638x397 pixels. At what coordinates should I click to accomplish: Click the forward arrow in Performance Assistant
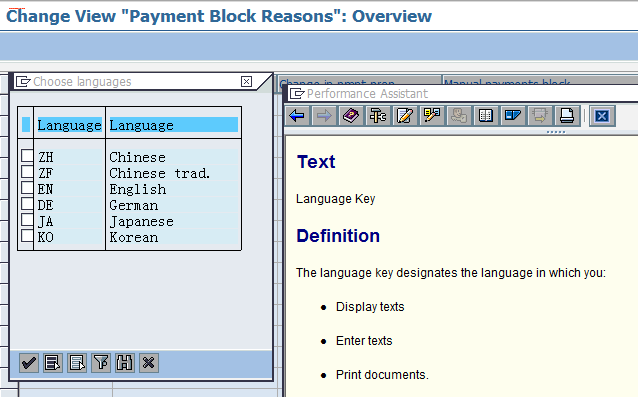pyautogui.click(x=324, y=116)
